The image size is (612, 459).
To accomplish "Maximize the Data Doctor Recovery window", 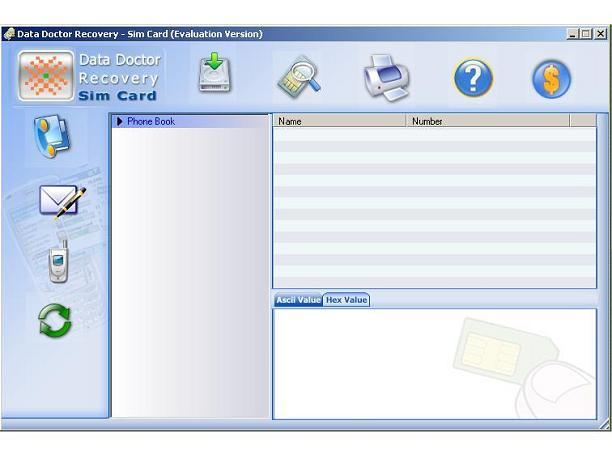I will point(586,34).
